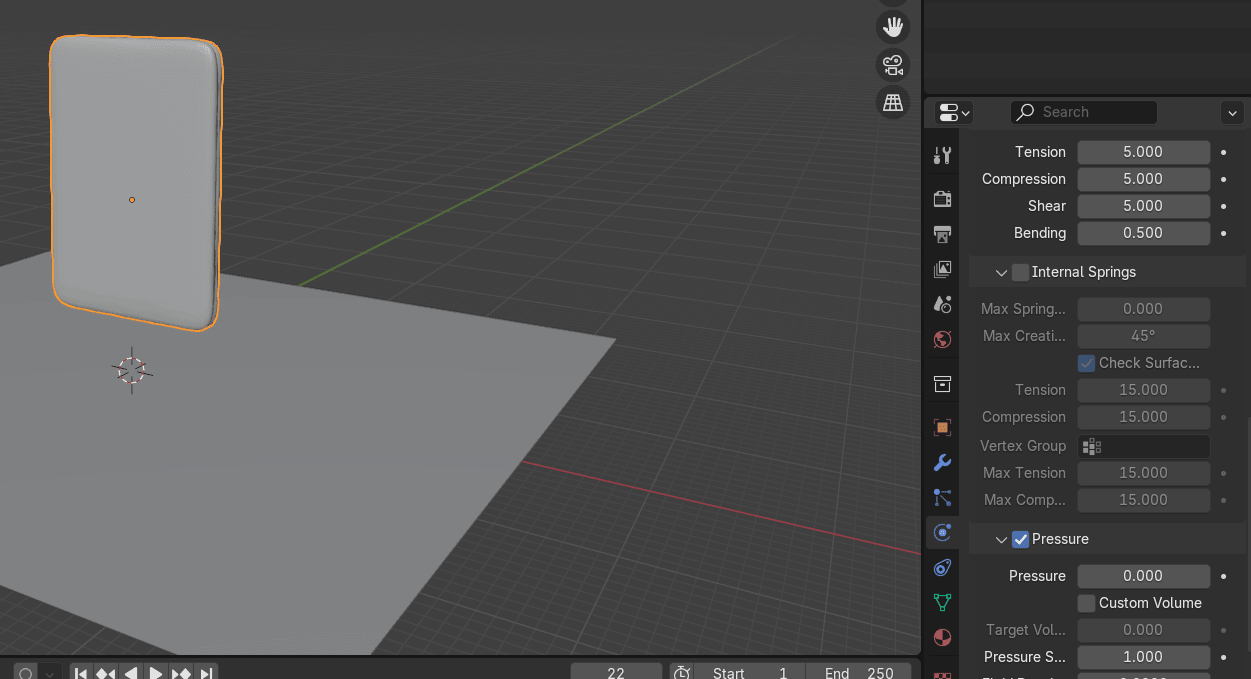Toggle the camera view icon
The width and height of the screenshot is (1251, 679).
click(x=893, y=66)
